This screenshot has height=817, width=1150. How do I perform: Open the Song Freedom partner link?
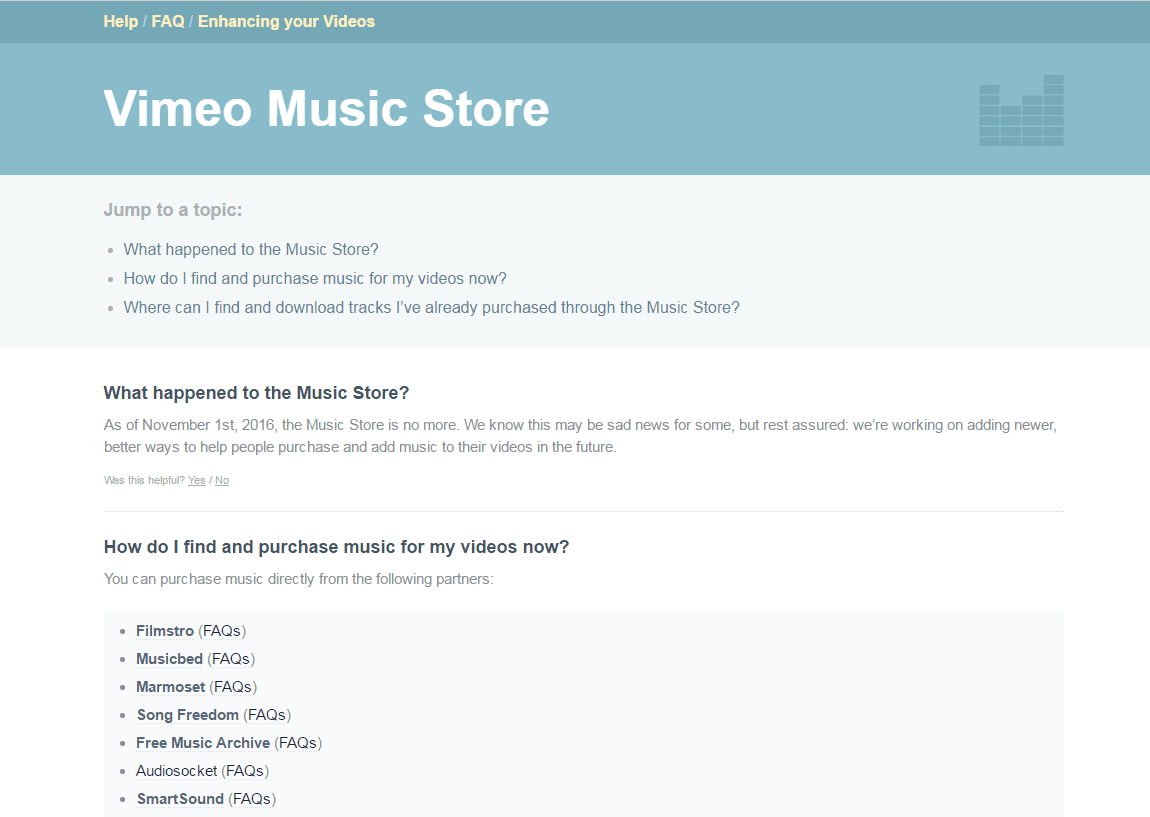(x=188, y=714)
